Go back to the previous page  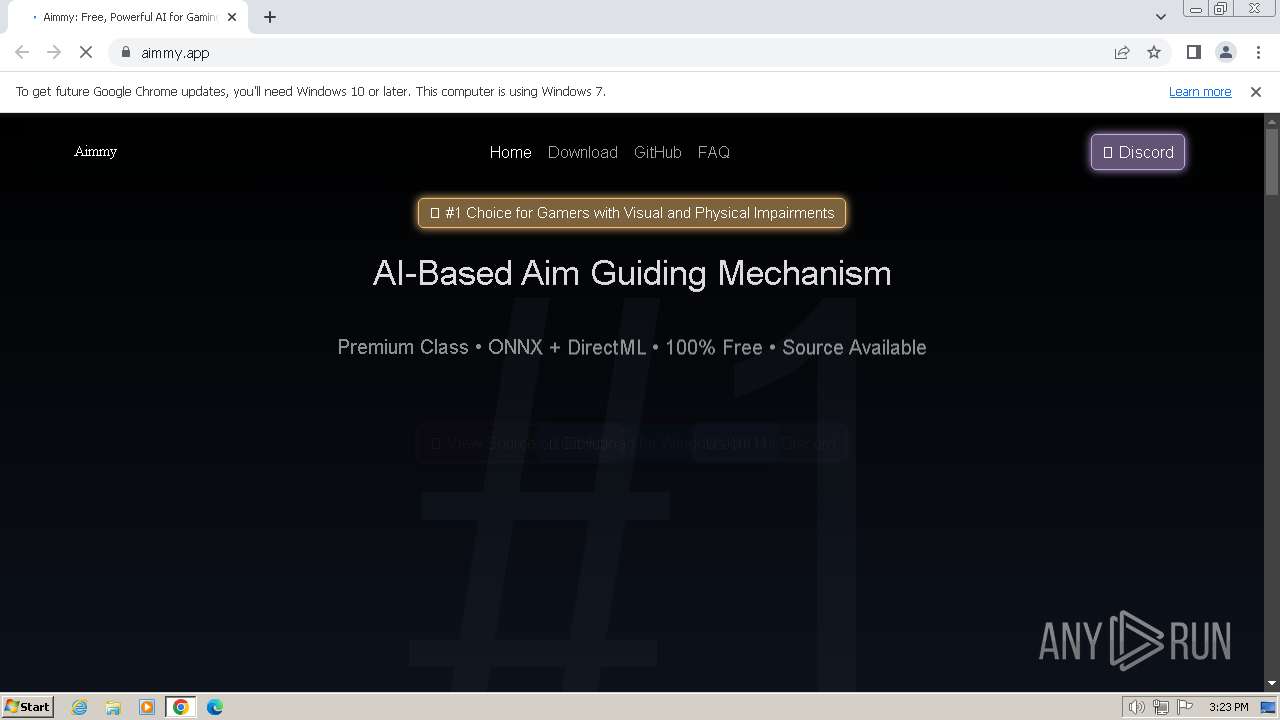pos(22,52)
